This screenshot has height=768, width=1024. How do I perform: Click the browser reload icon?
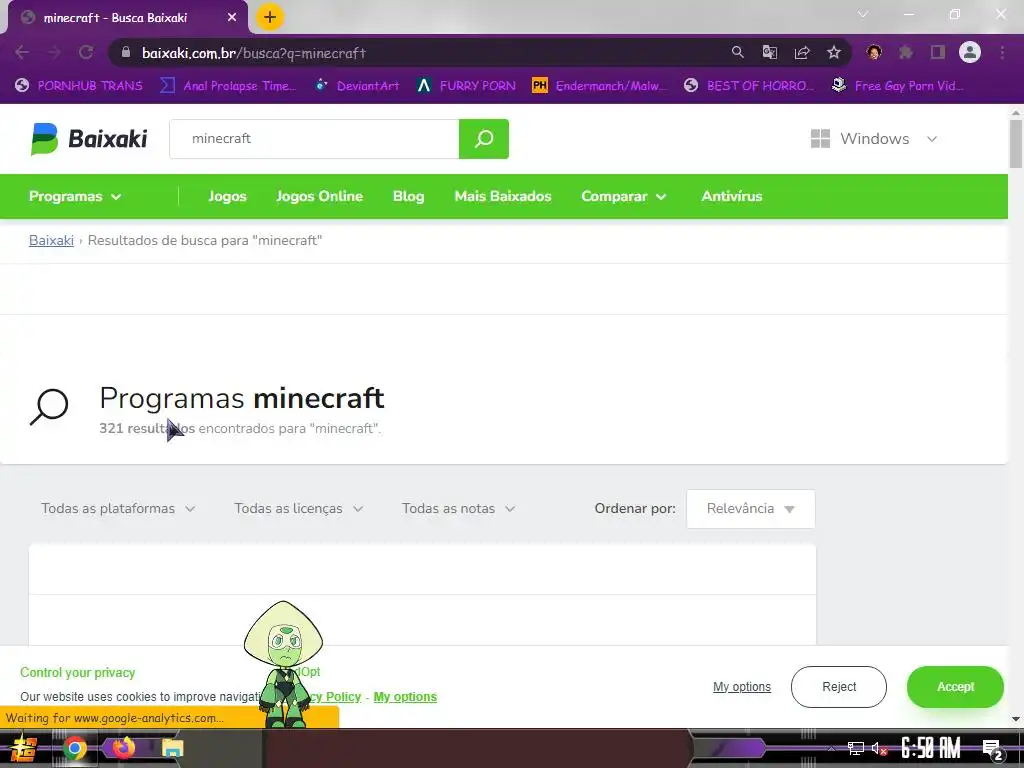point(86,52)
